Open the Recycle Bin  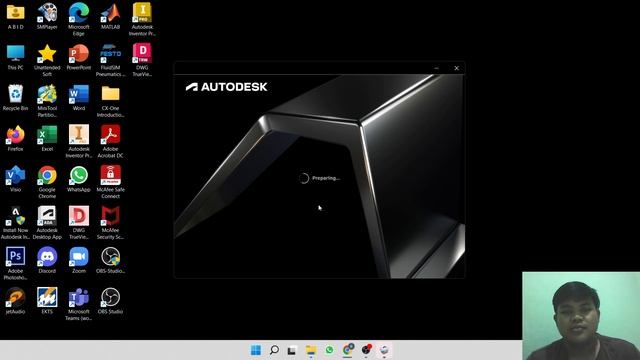(x=16, y=98)
